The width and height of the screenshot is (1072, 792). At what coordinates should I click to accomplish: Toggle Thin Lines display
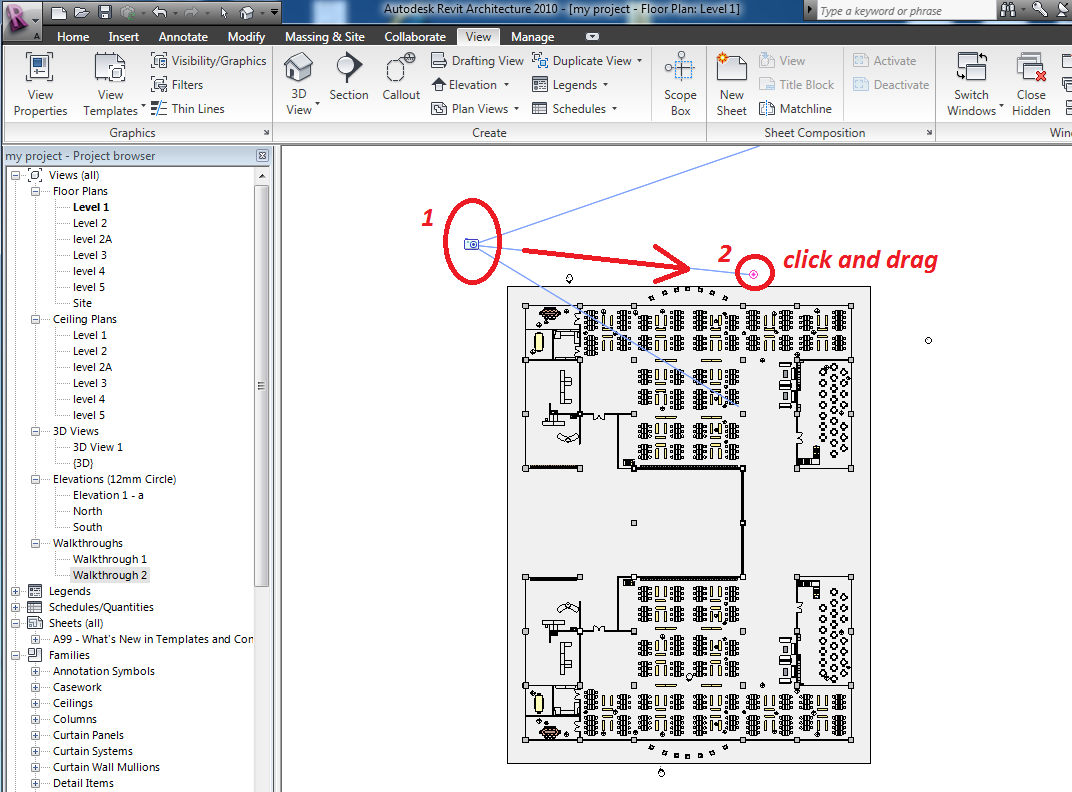tap(187, 109)
